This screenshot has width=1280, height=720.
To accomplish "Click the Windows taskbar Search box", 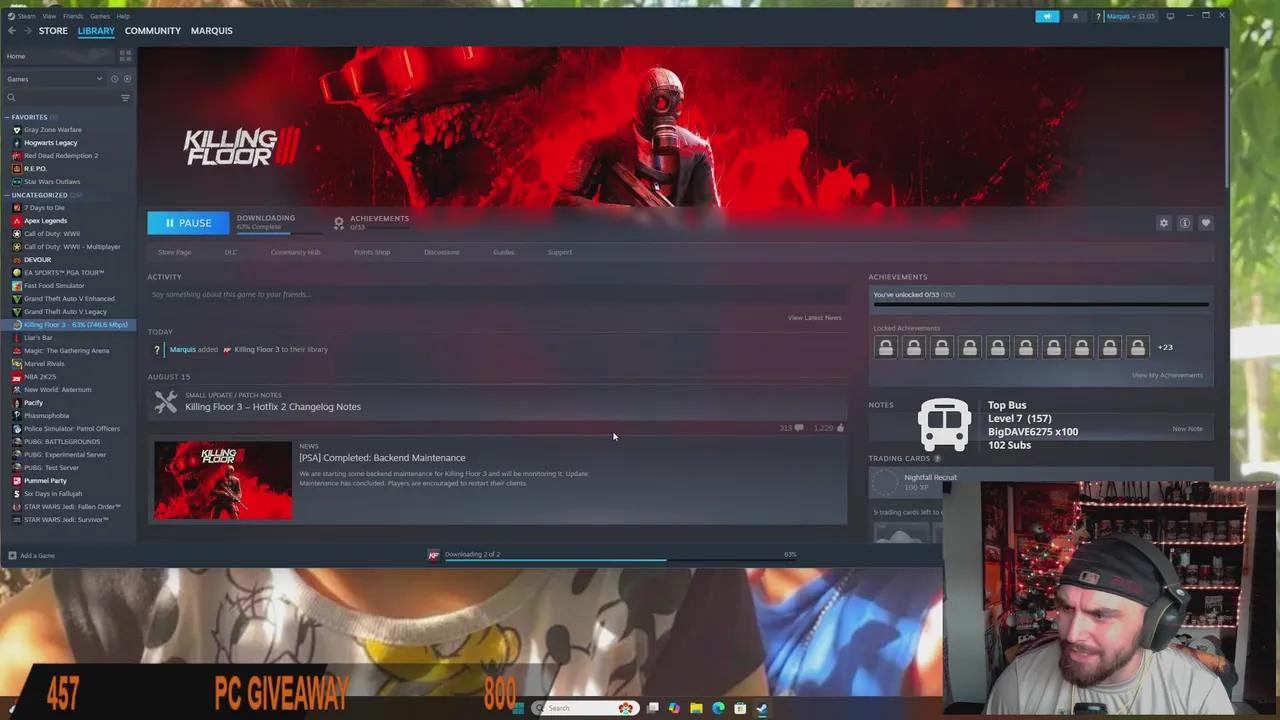I will tap(585, 708).
